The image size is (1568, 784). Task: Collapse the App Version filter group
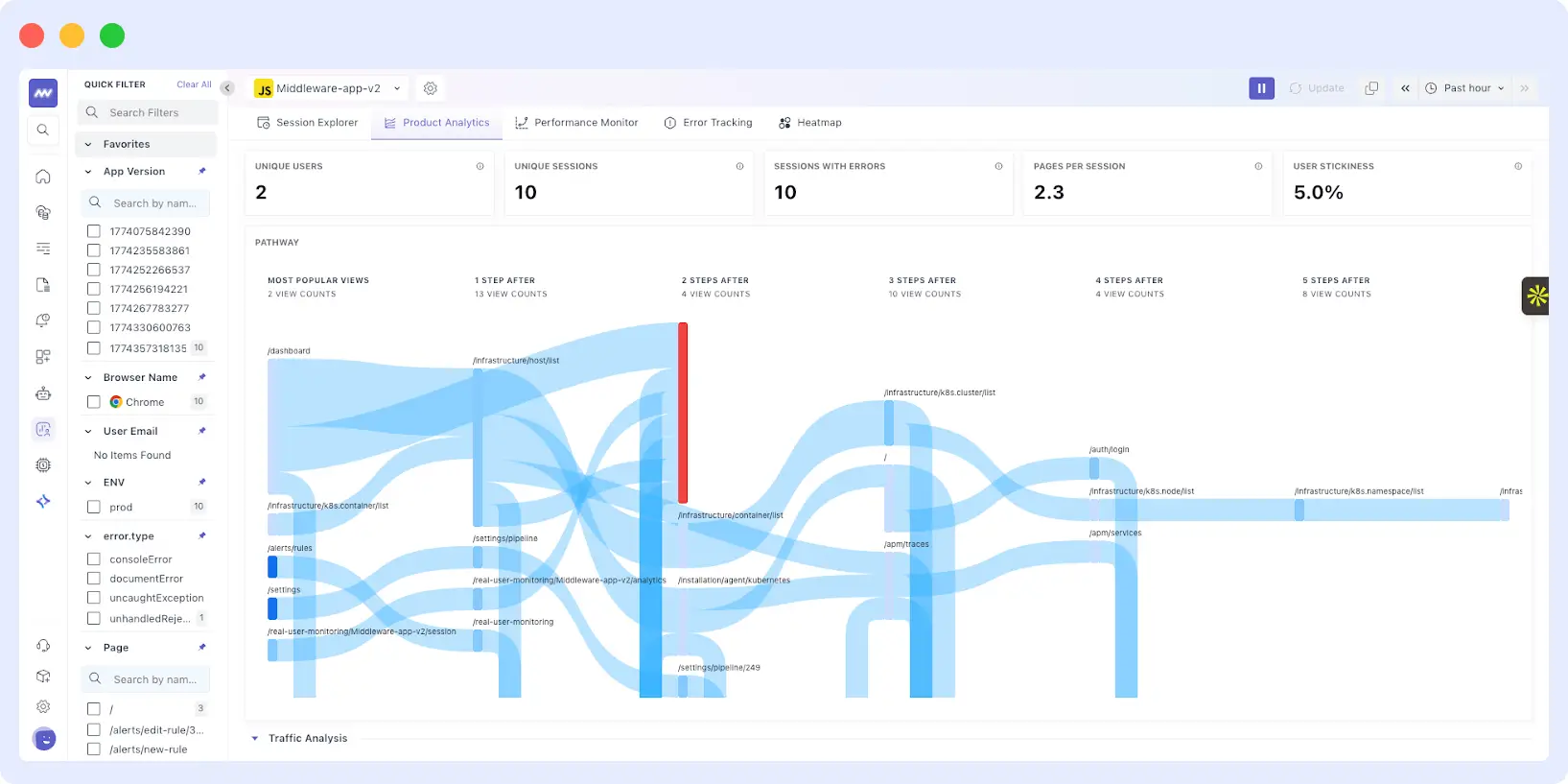(88, 172)
